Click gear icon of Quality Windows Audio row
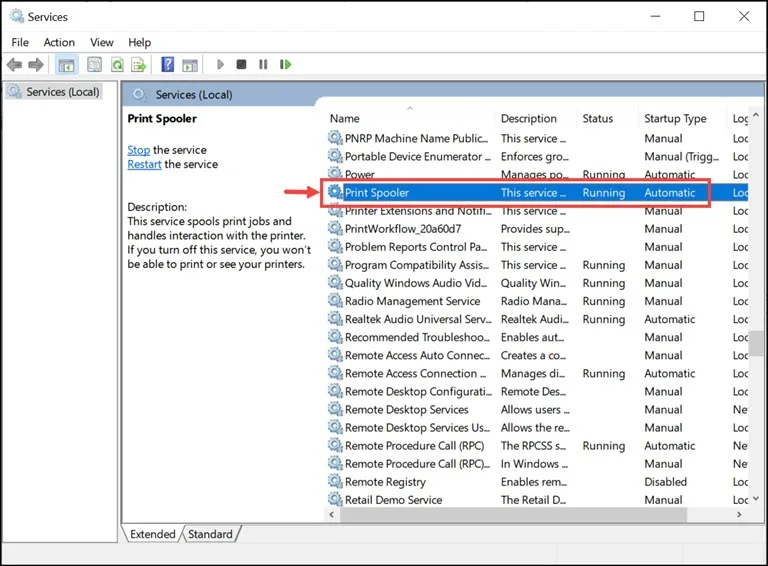 point(335,283)
